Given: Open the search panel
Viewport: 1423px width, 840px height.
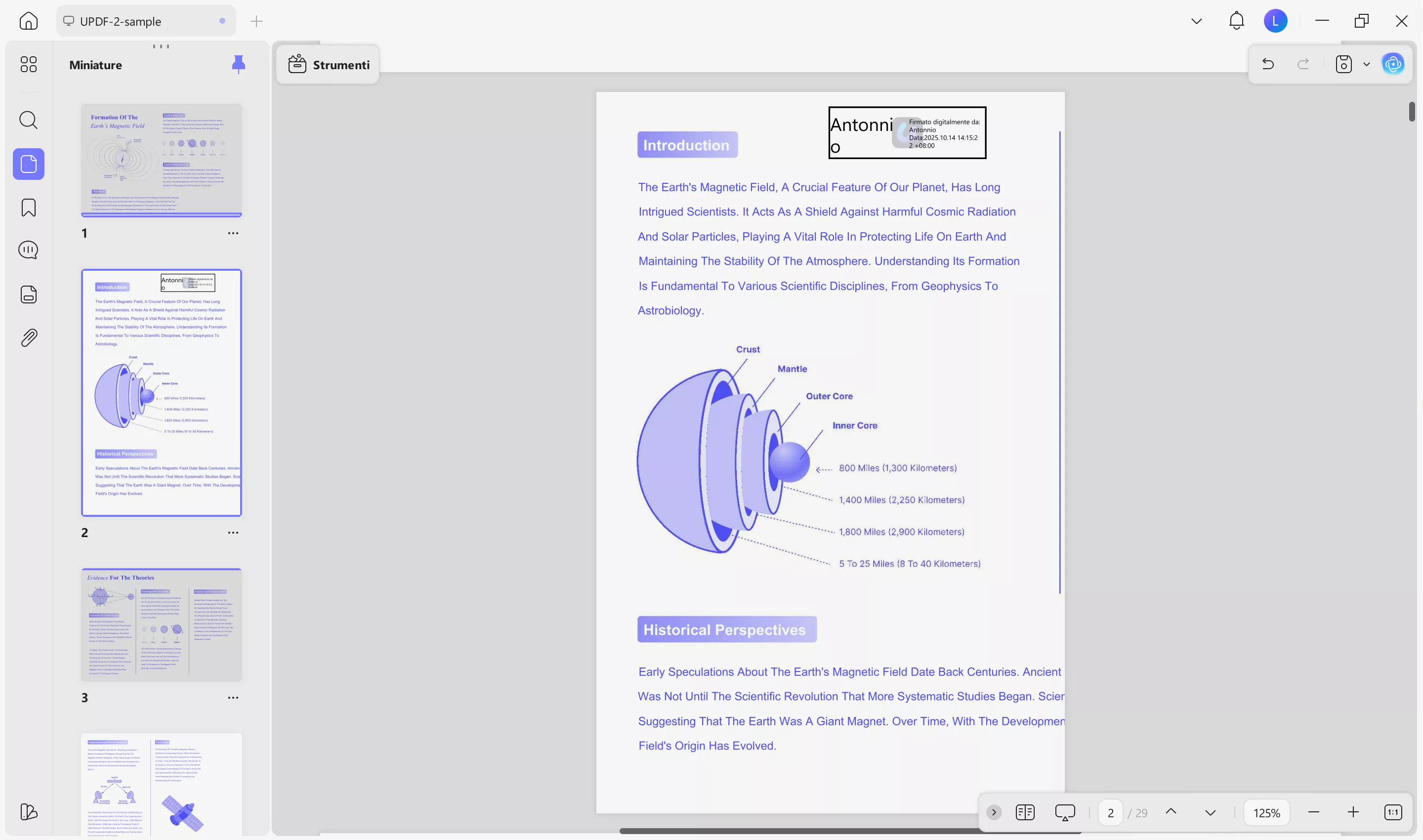Looking at the screenshot, I should (28, 120).
